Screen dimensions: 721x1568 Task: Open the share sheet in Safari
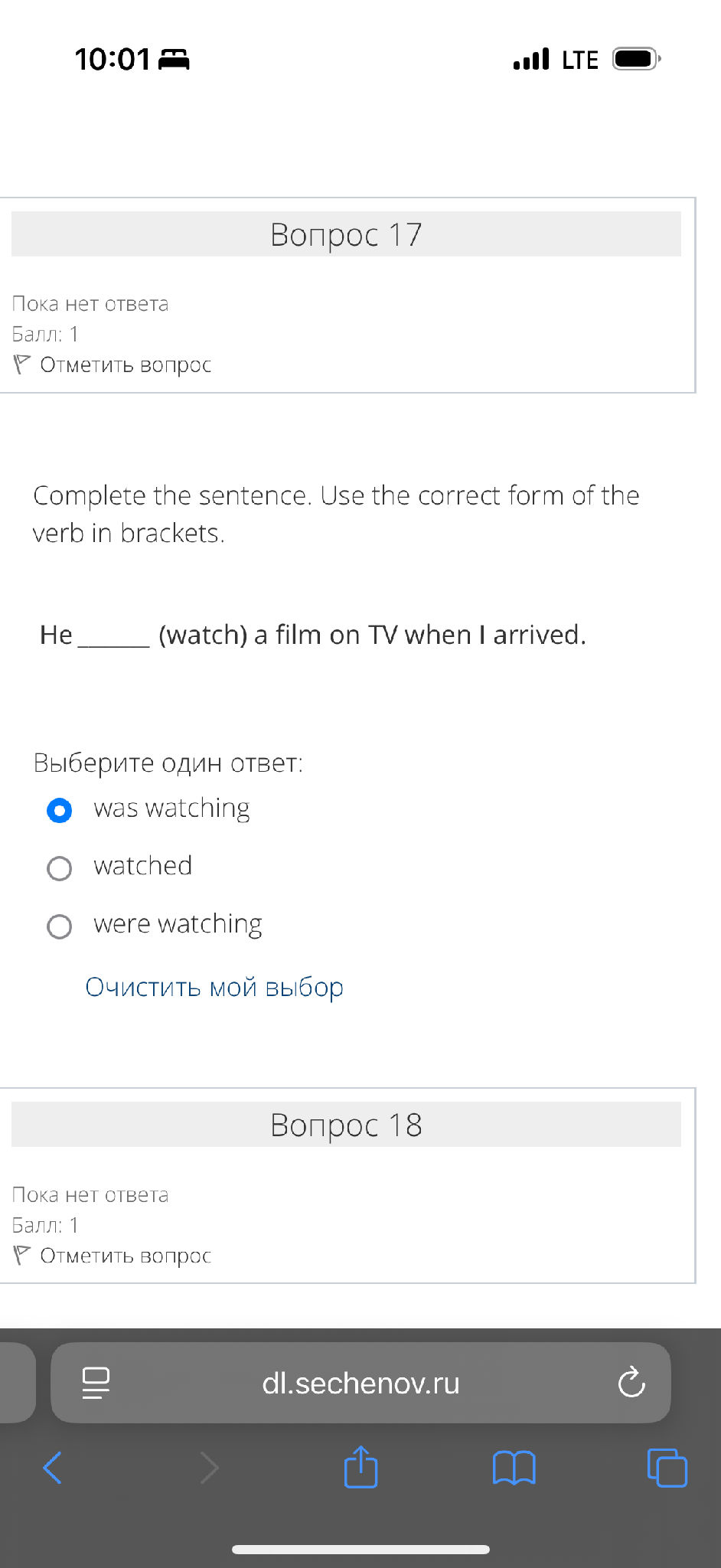[360, 1468]
